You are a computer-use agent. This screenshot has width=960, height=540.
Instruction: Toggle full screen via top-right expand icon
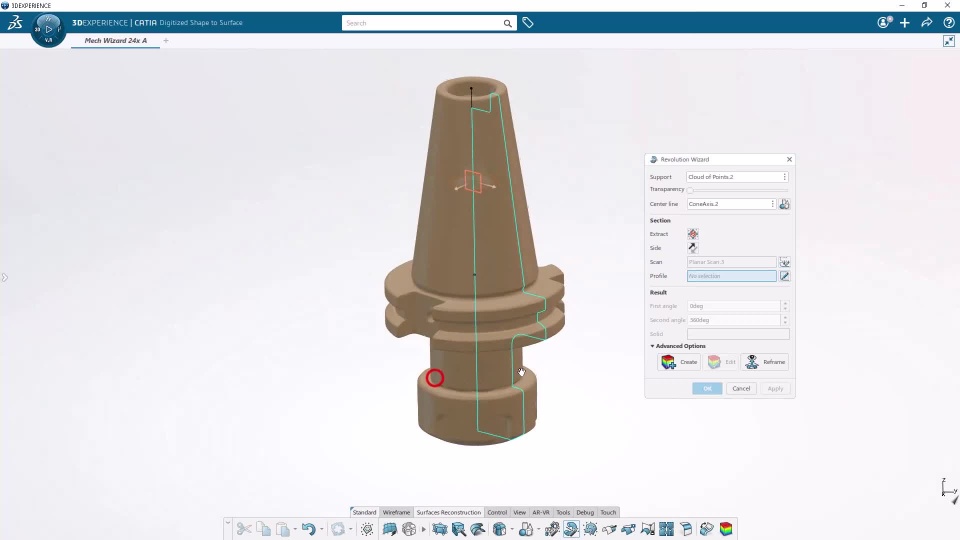(948, 41)
